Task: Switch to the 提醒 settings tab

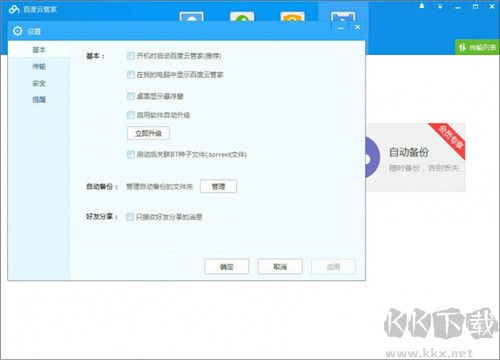Action: pos(39,99)
